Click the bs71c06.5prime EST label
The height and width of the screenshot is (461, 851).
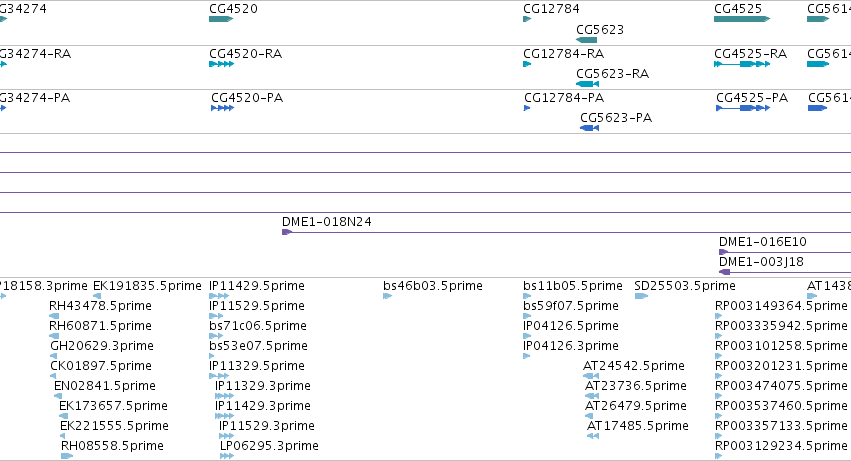pos(258,326)
